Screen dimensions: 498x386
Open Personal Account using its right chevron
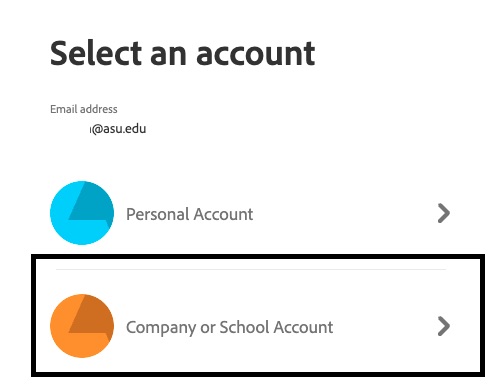444,213
